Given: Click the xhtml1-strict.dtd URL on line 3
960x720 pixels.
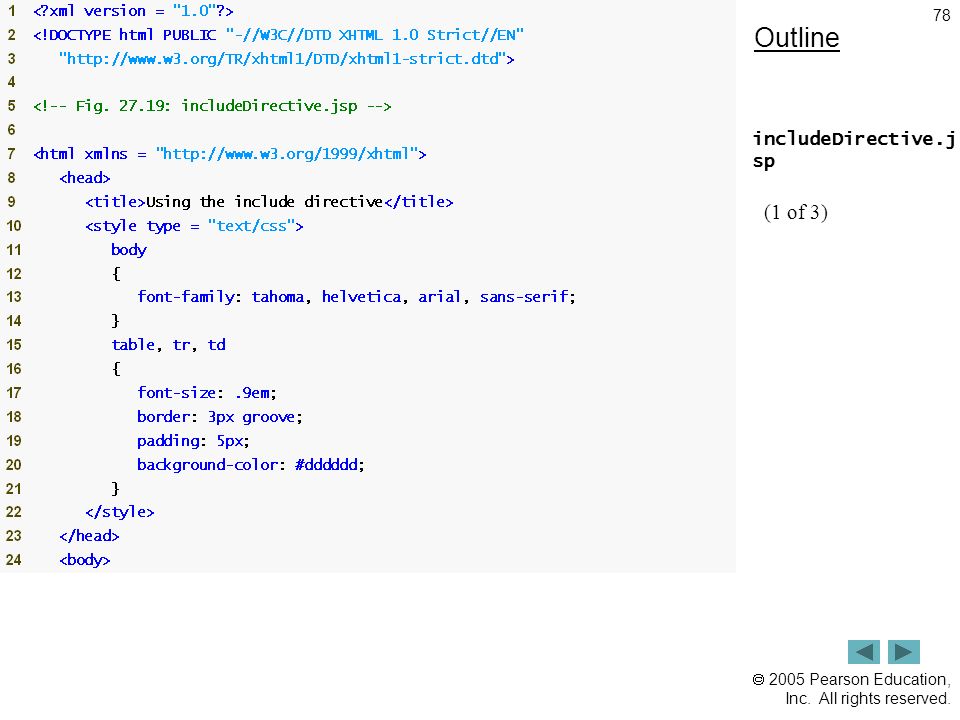Looking at the screenshot, I should tap(287, 59).
